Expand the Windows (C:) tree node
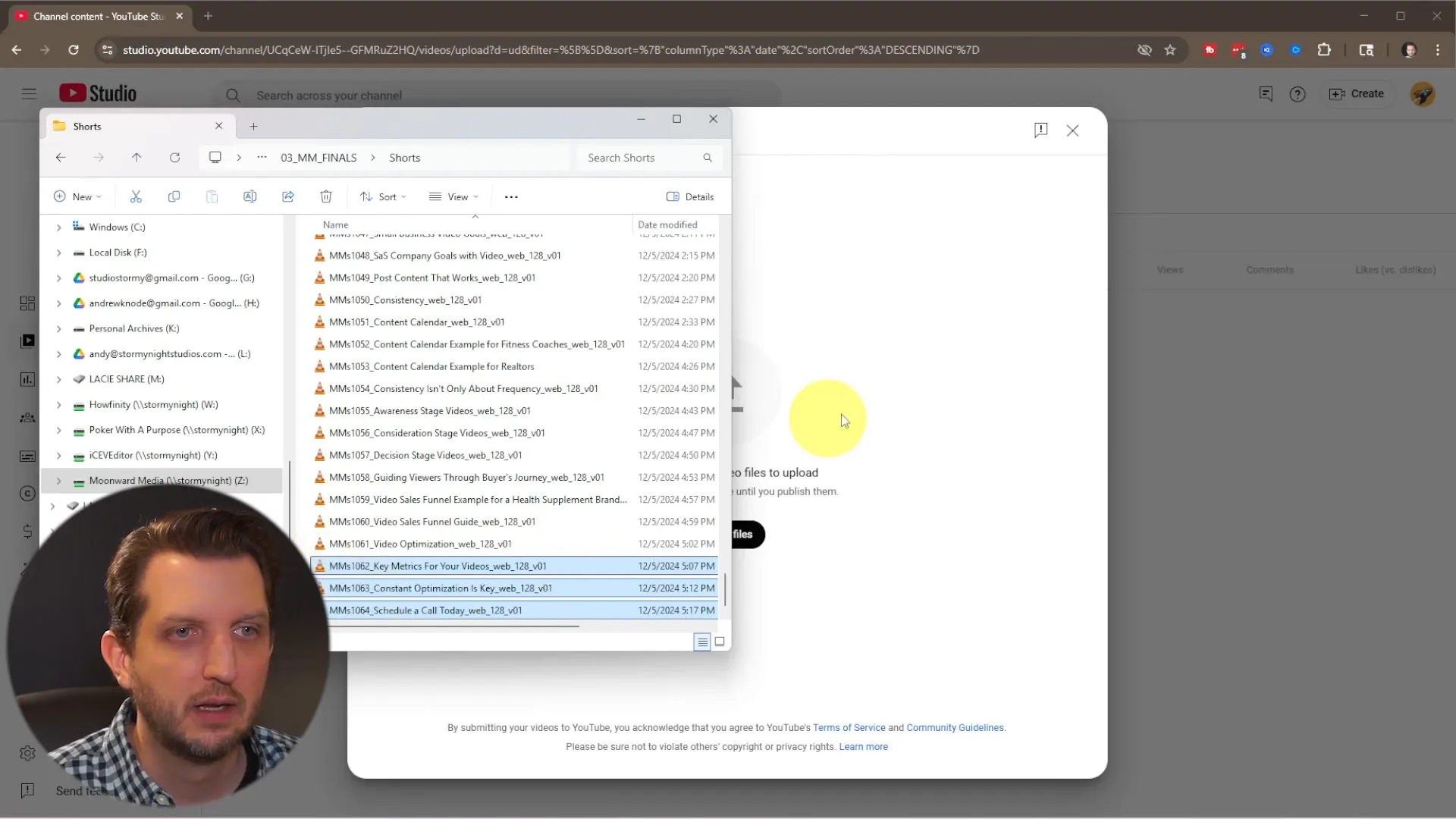The width and height of the screenshot is (1456, 819). pos(58,227)
